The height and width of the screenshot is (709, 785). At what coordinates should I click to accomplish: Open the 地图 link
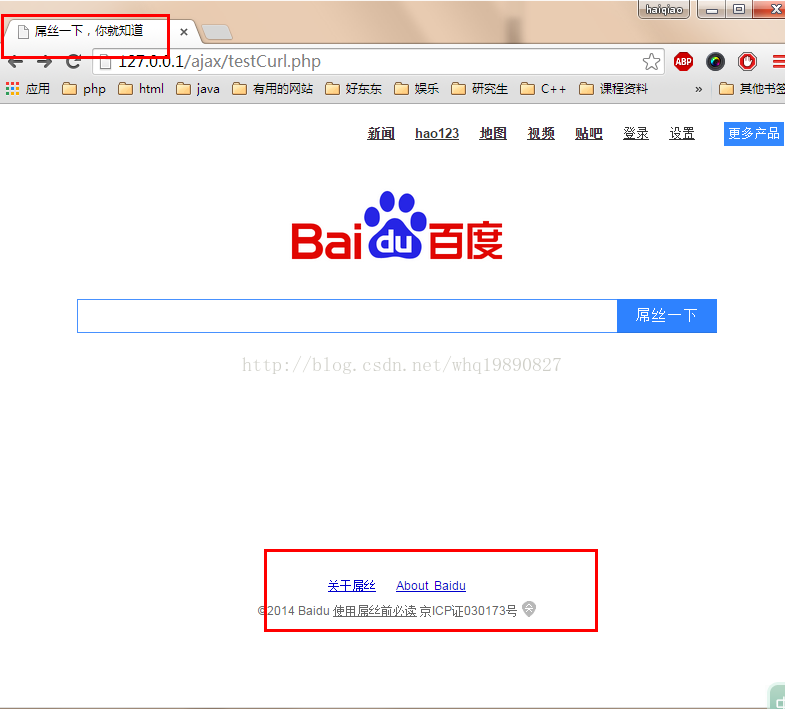point(493,134)
